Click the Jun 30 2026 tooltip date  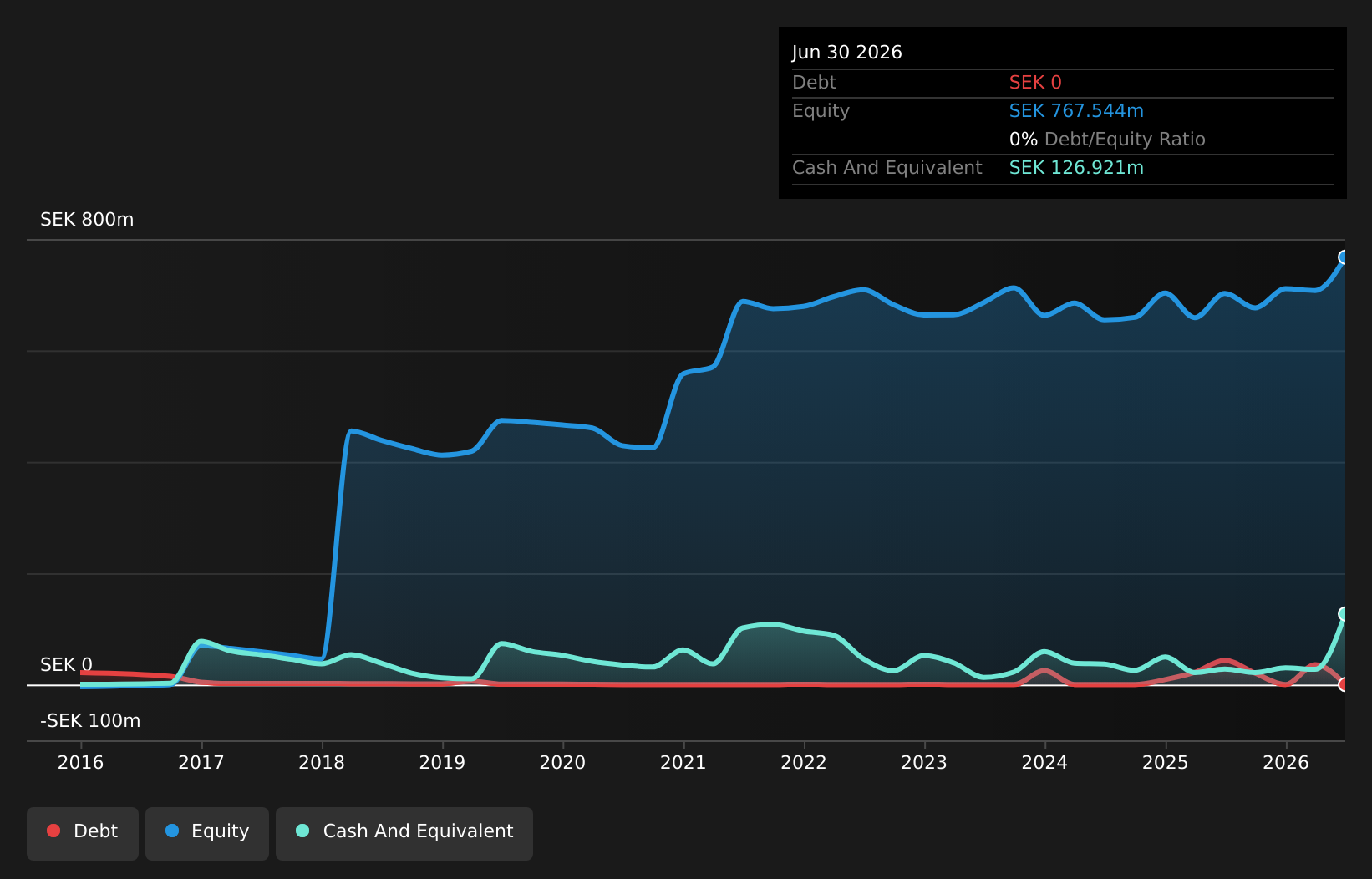847,53
